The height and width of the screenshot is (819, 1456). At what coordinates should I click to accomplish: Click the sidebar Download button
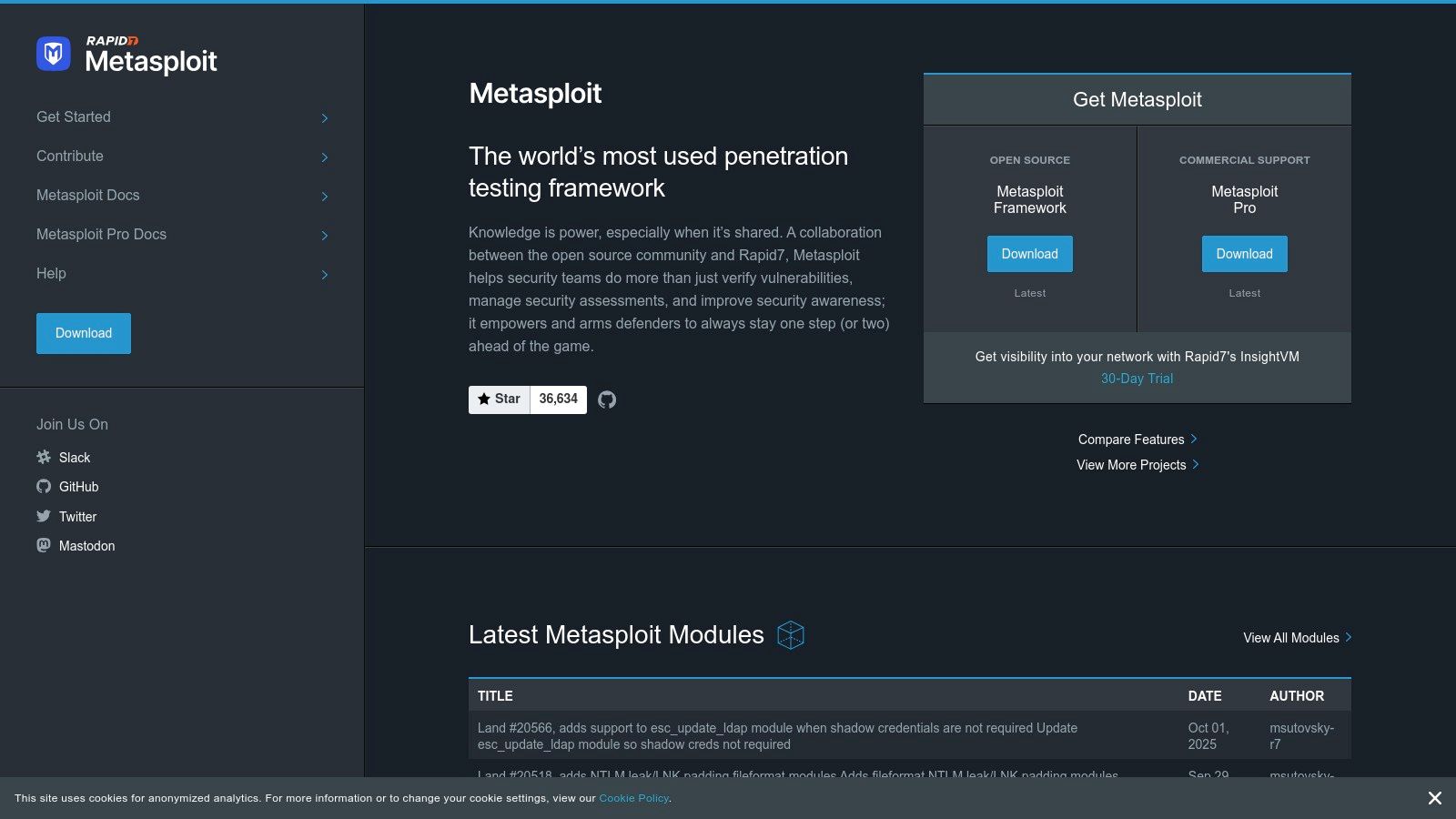coord(84,333)
